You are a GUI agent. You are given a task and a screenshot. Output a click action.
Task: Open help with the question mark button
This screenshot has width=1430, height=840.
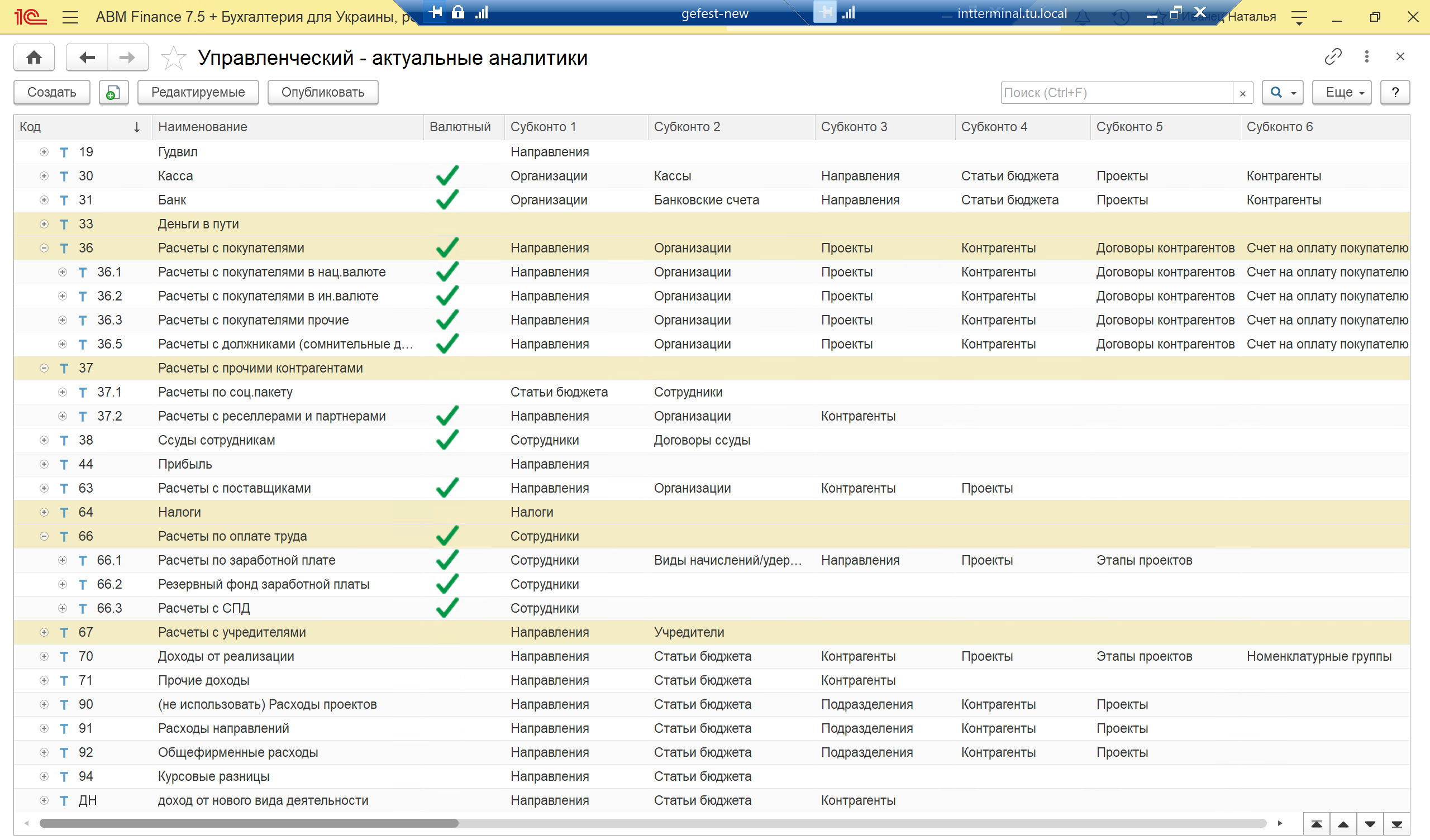[x=1395, y=92]
